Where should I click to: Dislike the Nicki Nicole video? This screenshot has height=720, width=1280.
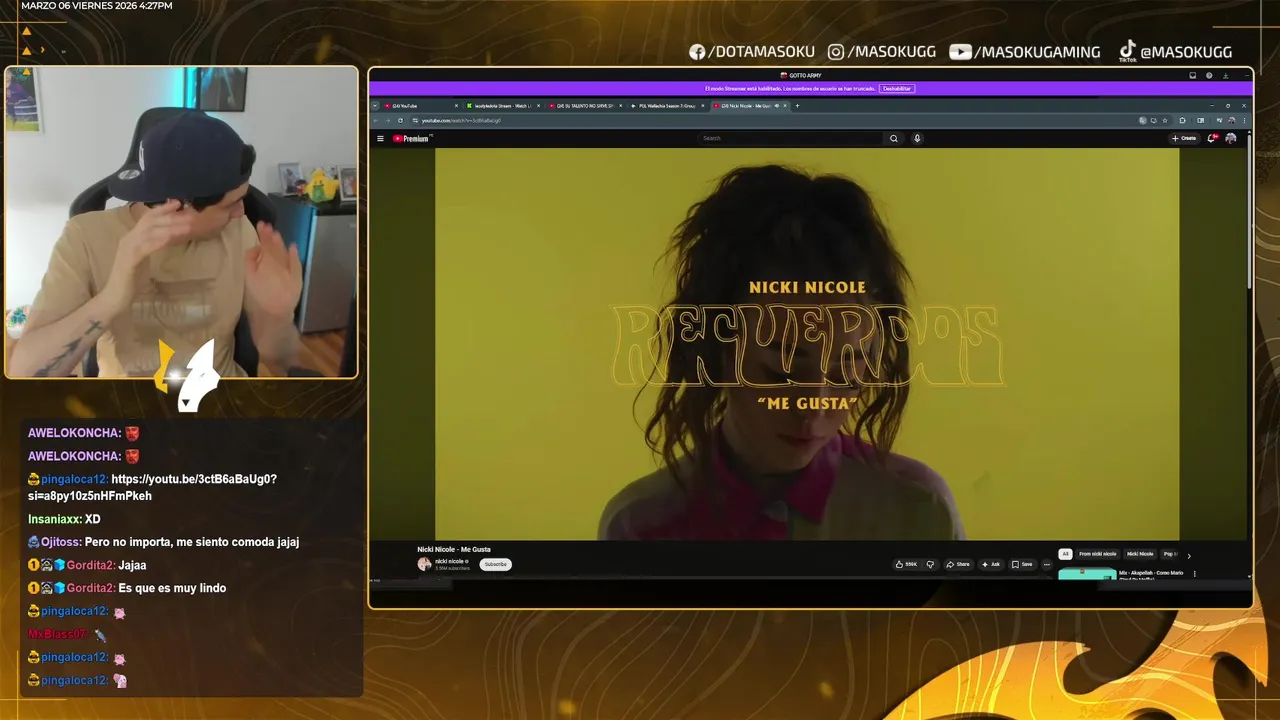point(930,564)
